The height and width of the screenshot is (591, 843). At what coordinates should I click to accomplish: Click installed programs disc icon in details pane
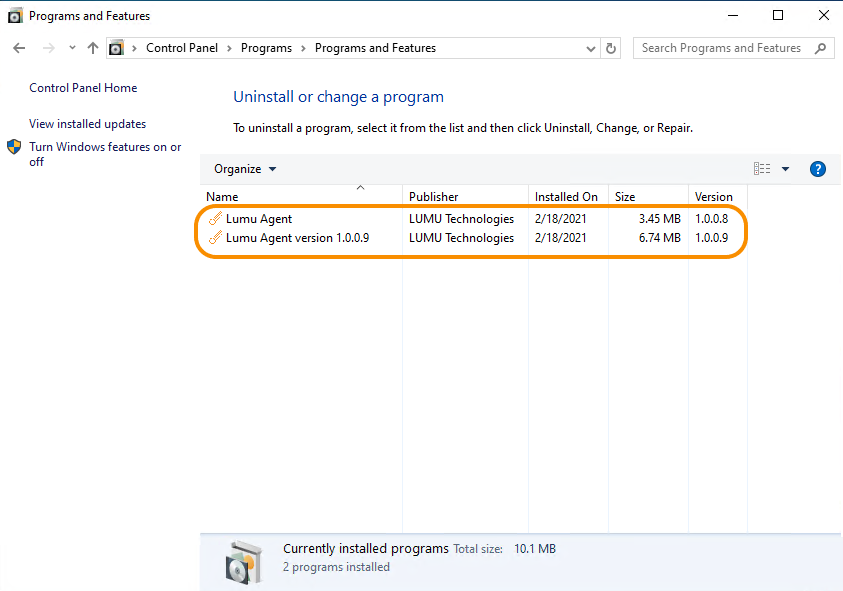tap(244, 562)
